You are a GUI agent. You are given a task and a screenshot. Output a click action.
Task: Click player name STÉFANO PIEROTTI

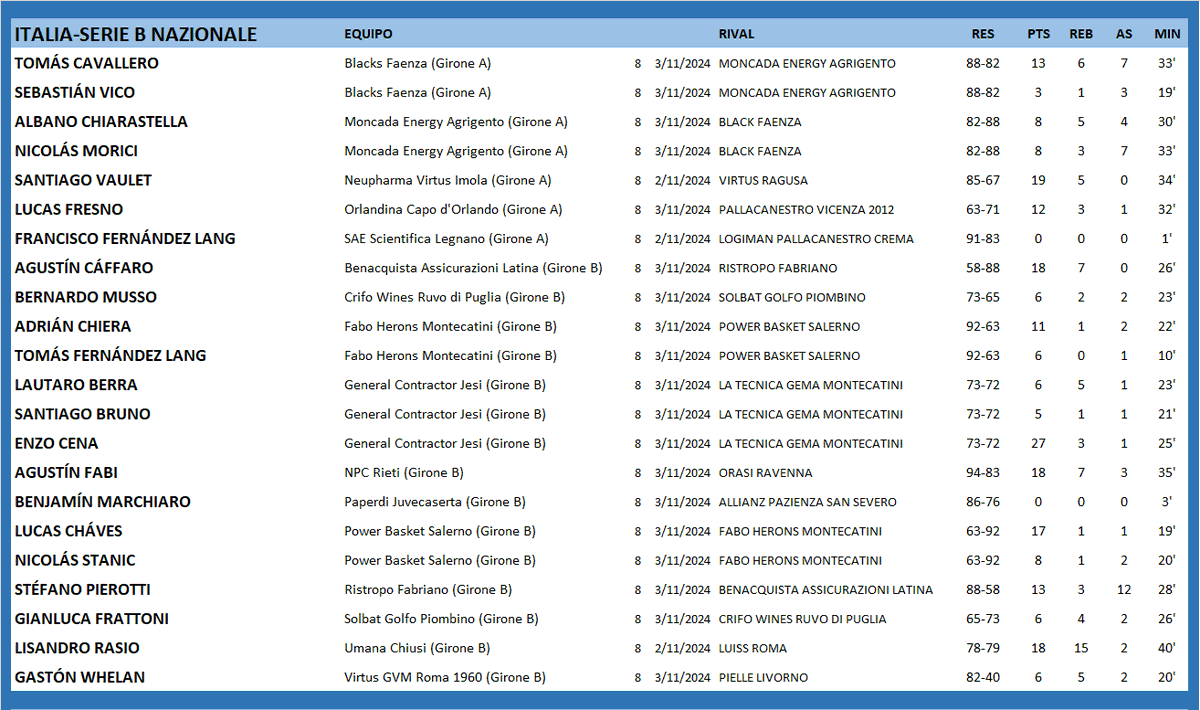click(x=83, y=589)
